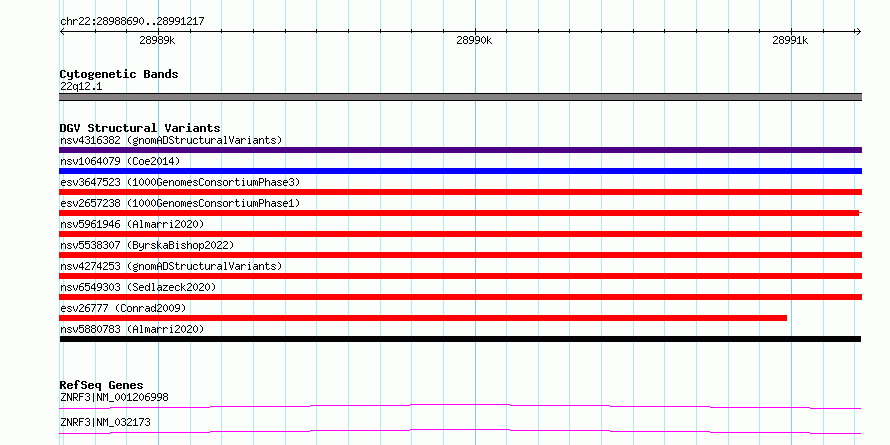Select the red nsv6549303 variant bar
The image size is (890, 445).
(x=460, y=297)
